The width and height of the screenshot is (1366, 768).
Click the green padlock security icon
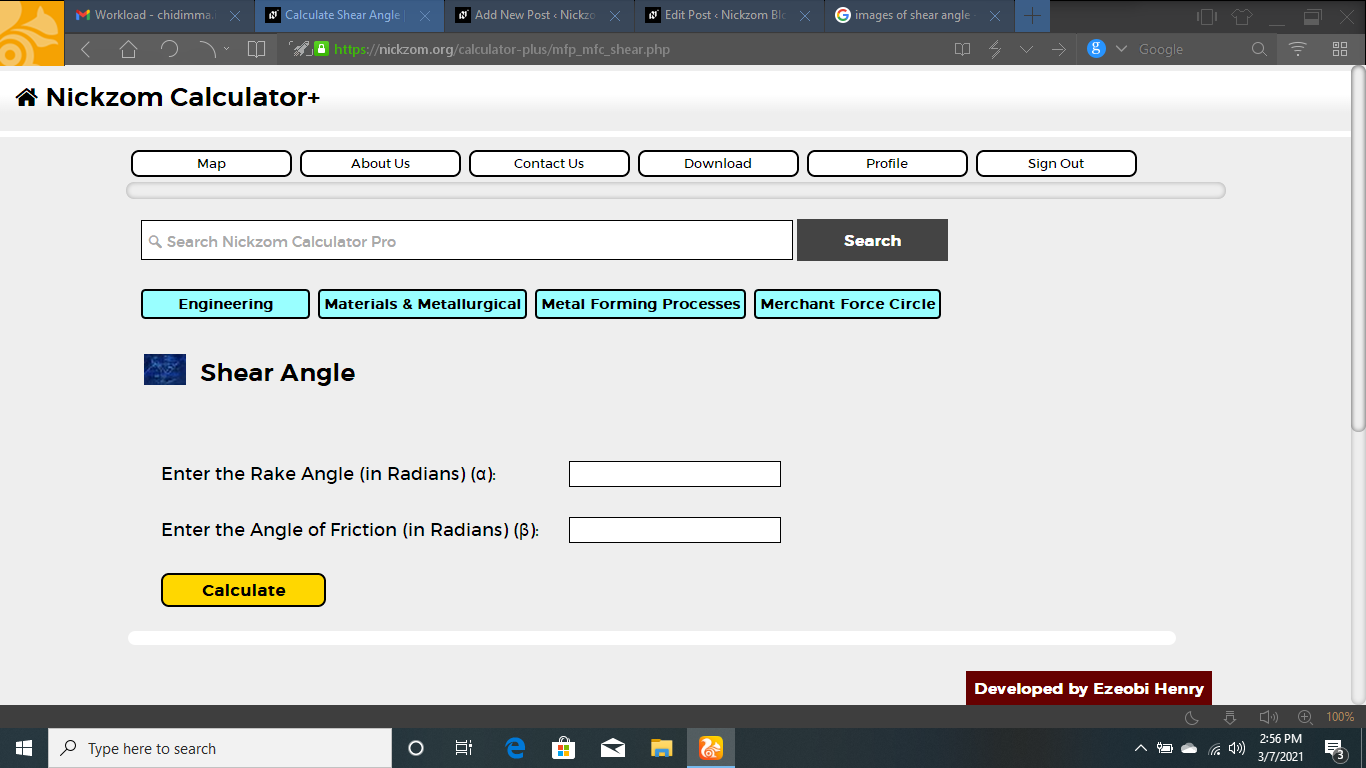[321, 48]
